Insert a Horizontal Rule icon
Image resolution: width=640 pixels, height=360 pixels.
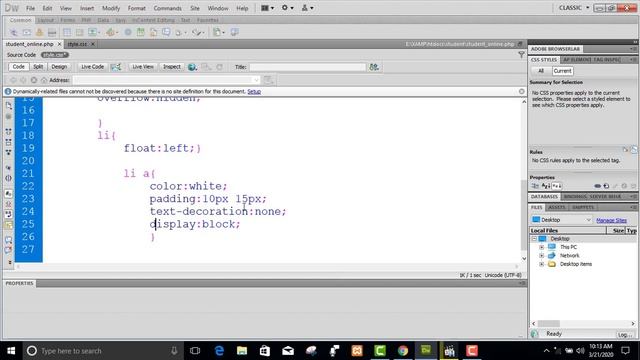tap(52, 32)
